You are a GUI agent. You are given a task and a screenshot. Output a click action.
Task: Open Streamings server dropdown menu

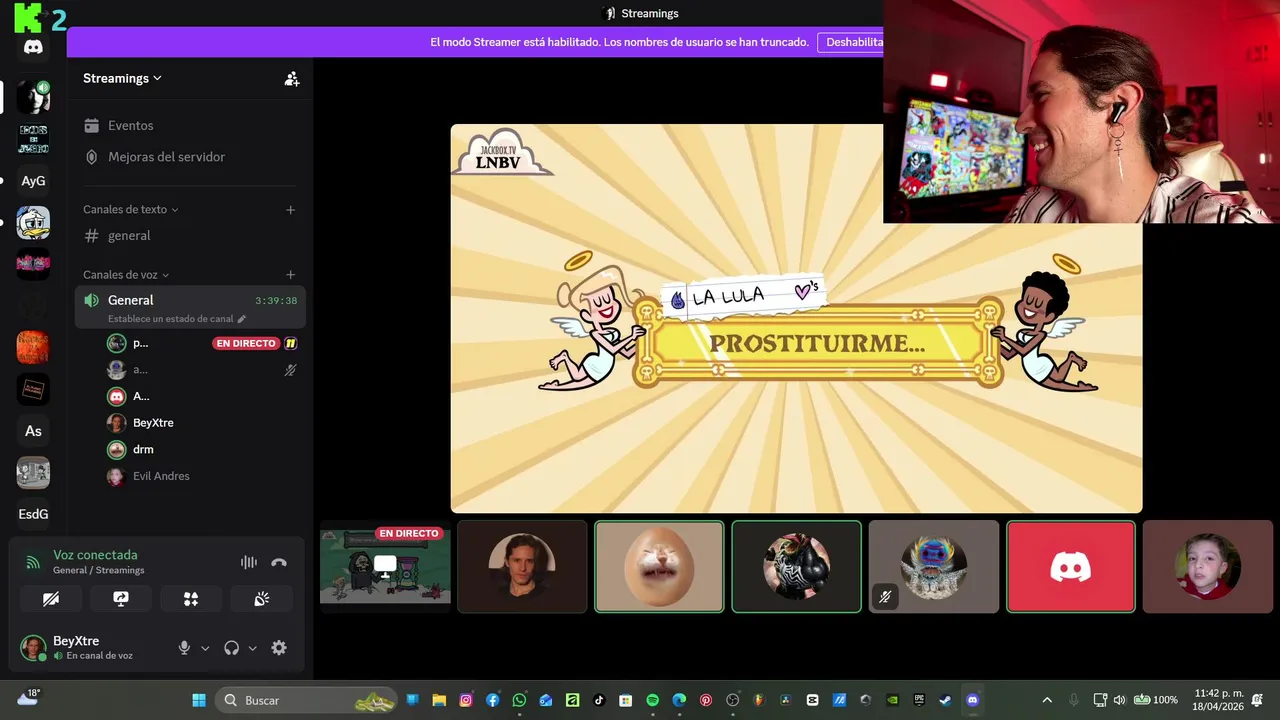pos(122,78)
